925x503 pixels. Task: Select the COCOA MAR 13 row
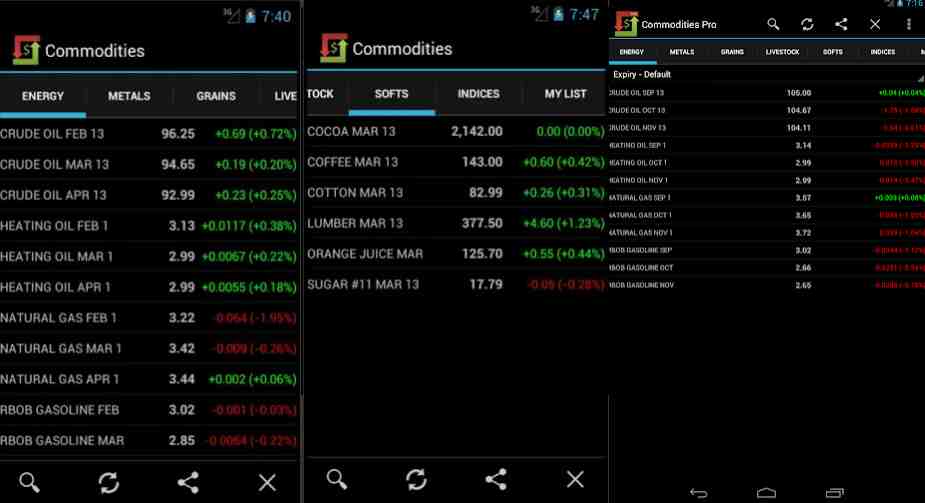(455, 131)
